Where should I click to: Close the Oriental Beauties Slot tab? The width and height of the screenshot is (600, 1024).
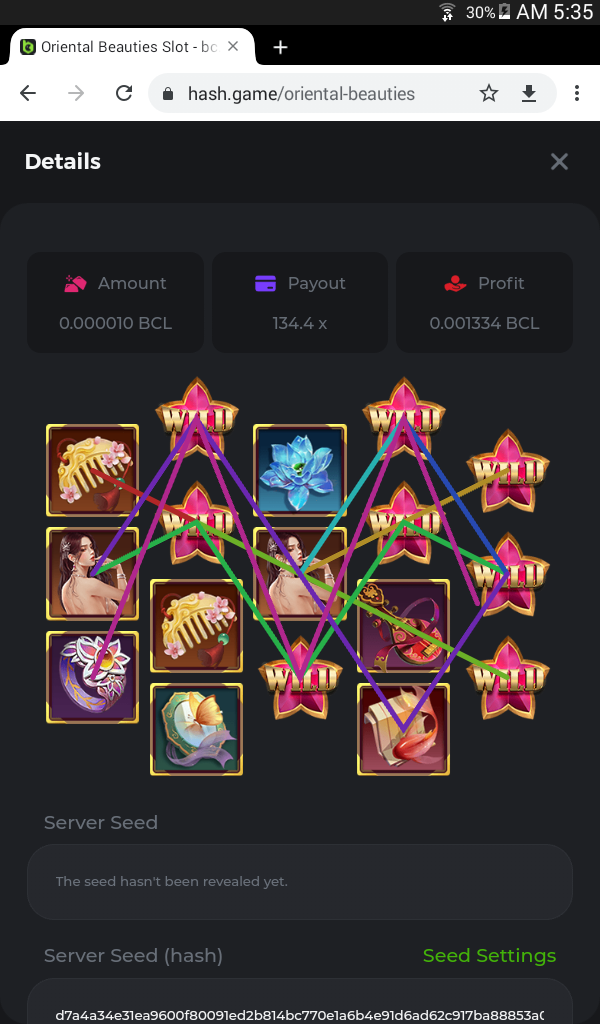(233, 46)
